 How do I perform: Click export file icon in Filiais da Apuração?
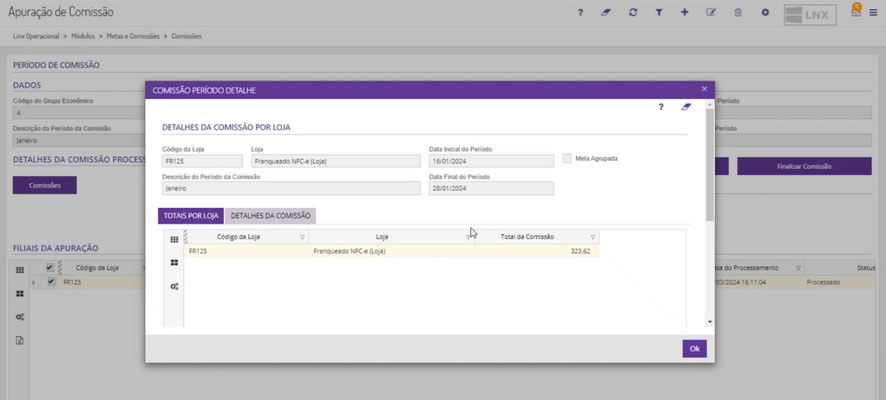tap(20, 341)
